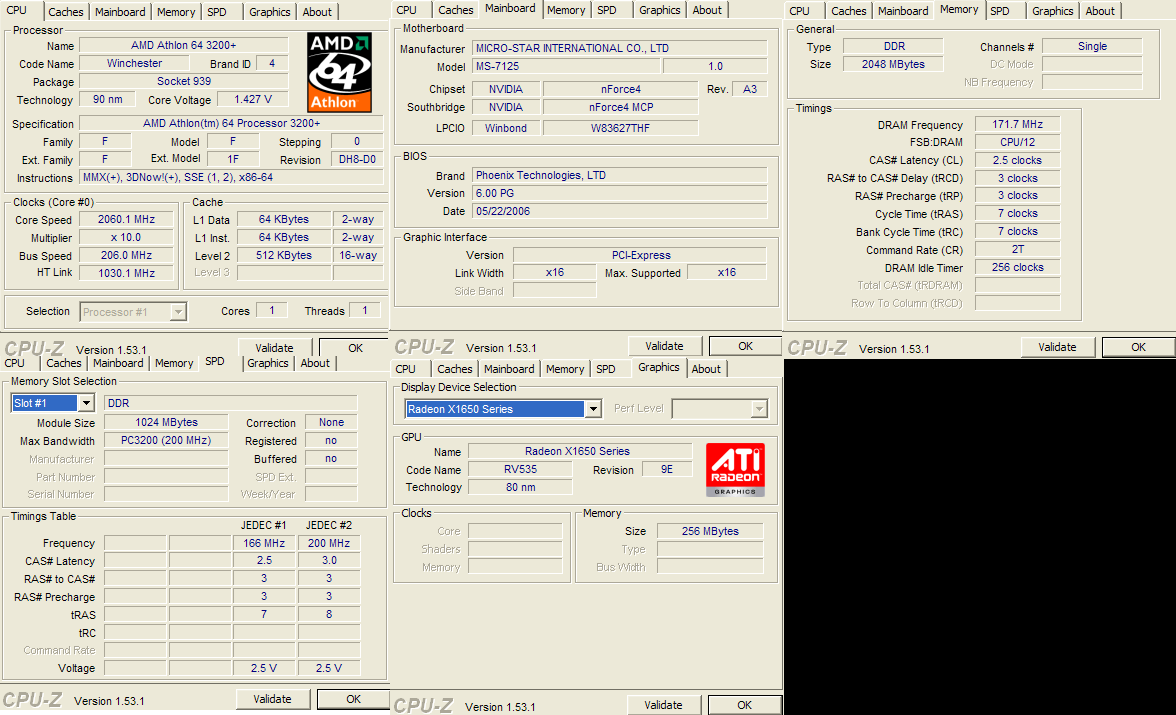Click Validate in the Mainboard window
Screen dimensions: 1176x715
(664, 346)
